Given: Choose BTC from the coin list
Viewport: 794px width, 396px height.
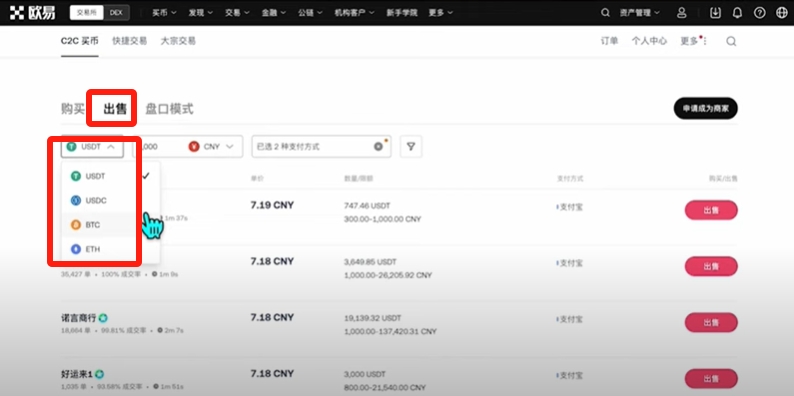Looking at the screenshot, I should pos(111,225).
